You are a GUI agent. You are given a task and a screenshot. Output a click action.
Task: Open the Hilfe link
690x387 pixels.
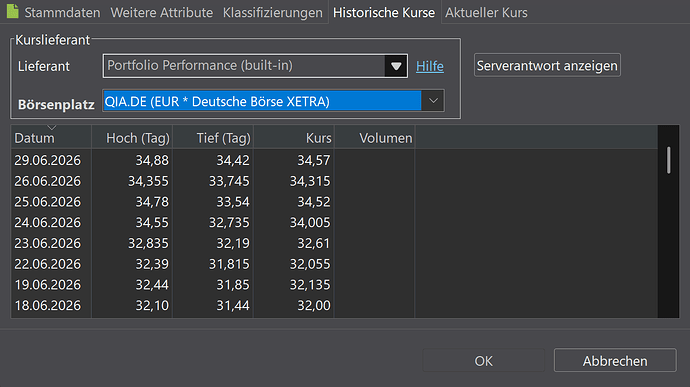[429, 66]
